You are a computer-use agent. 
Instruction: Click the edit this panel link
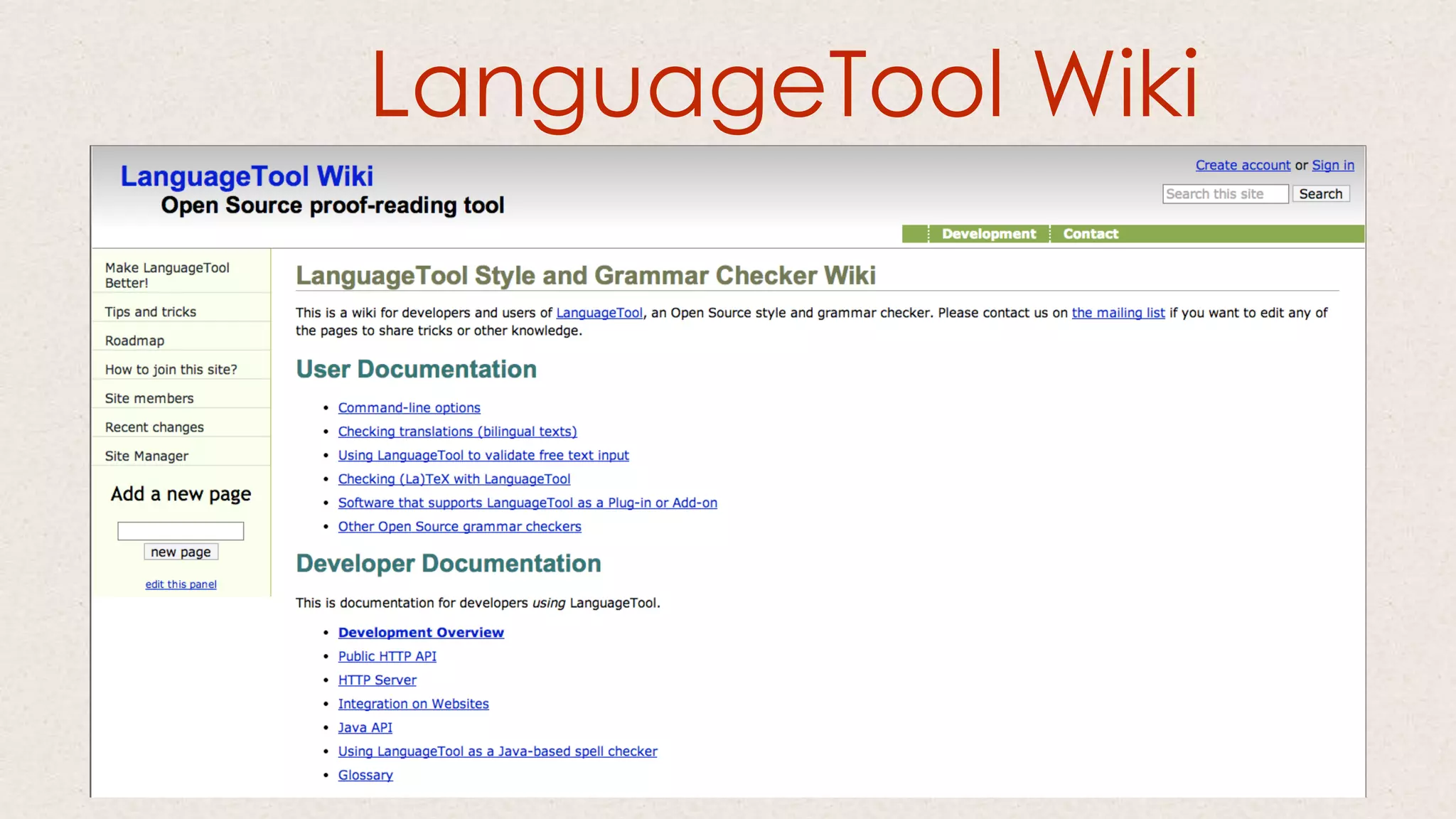(x=181, y=584)
